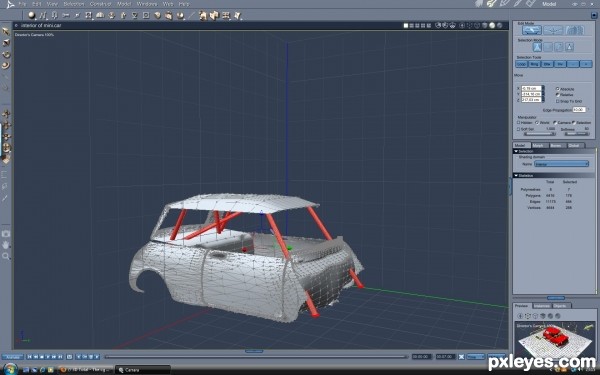This screenshot has height=375, width=600.
Task: Click the Windows Start orb
Action: (10, 369)
